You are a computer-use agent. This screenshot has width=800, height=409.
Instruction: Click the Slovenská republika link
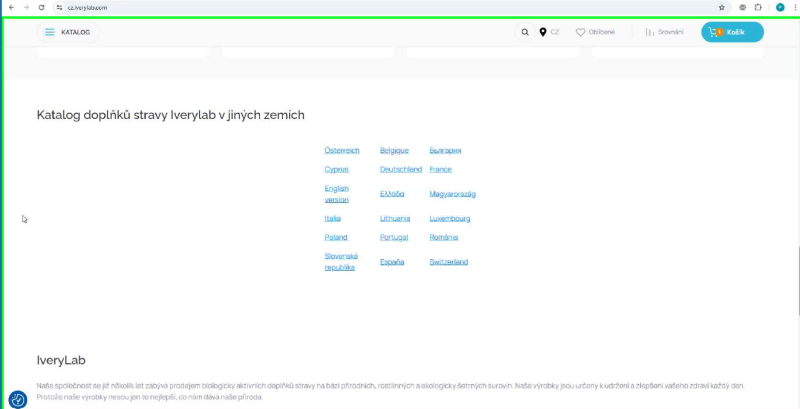[341, 262]
